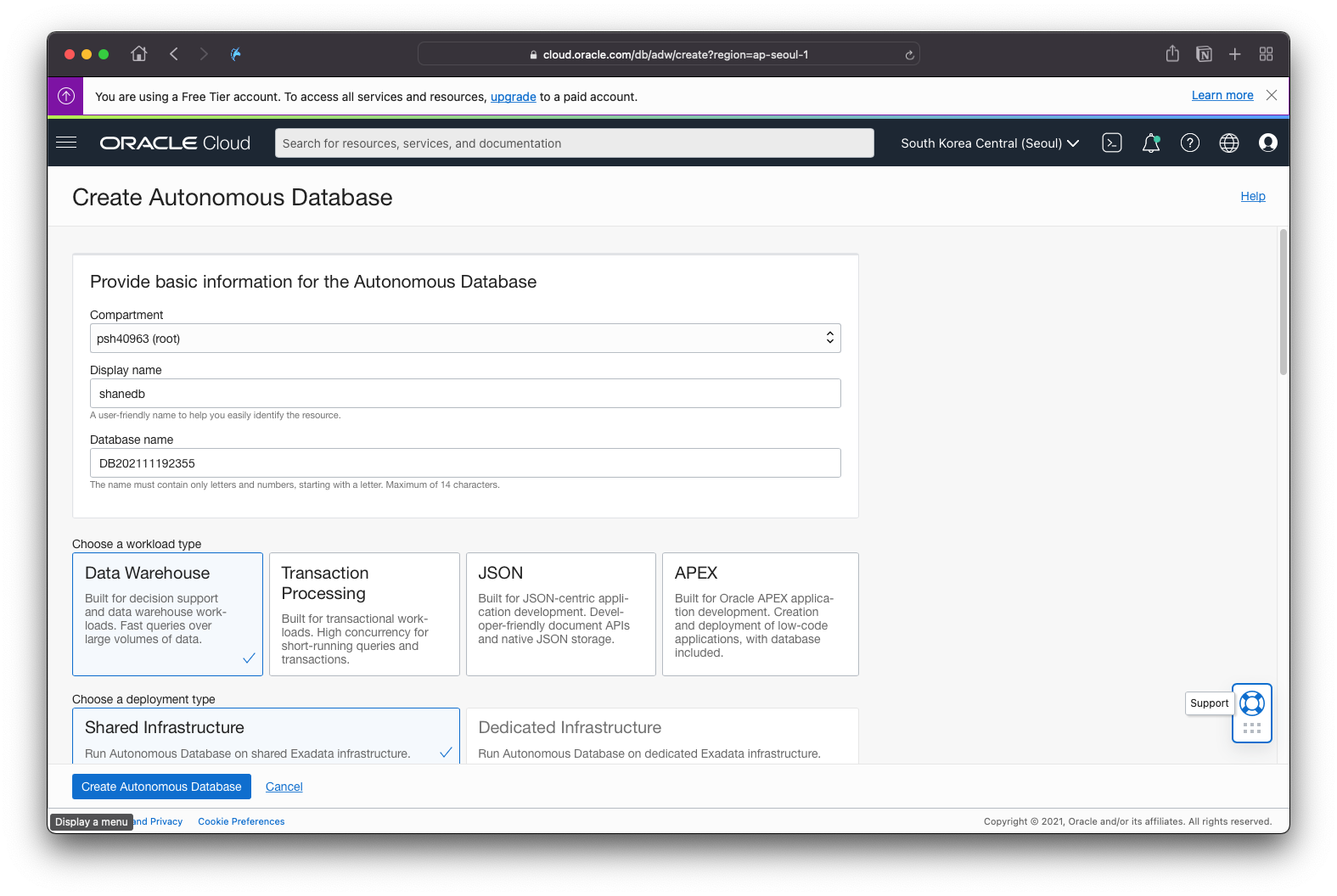Click the Safari address bar URL
Screen dimensions: 1337x896
(x=675, y=55)
